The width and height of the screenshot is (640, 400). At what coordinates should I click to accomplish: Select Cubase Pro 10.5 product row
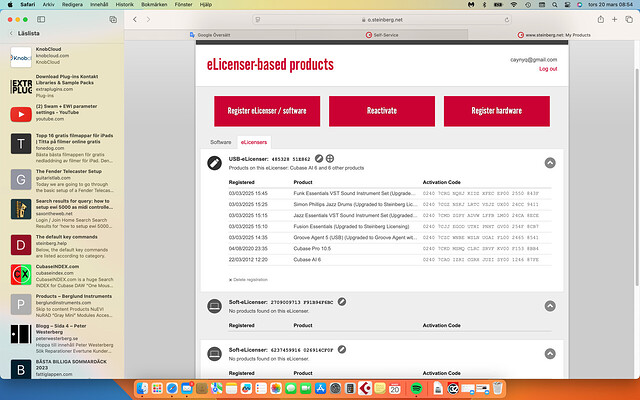click(x=390, y=248)
